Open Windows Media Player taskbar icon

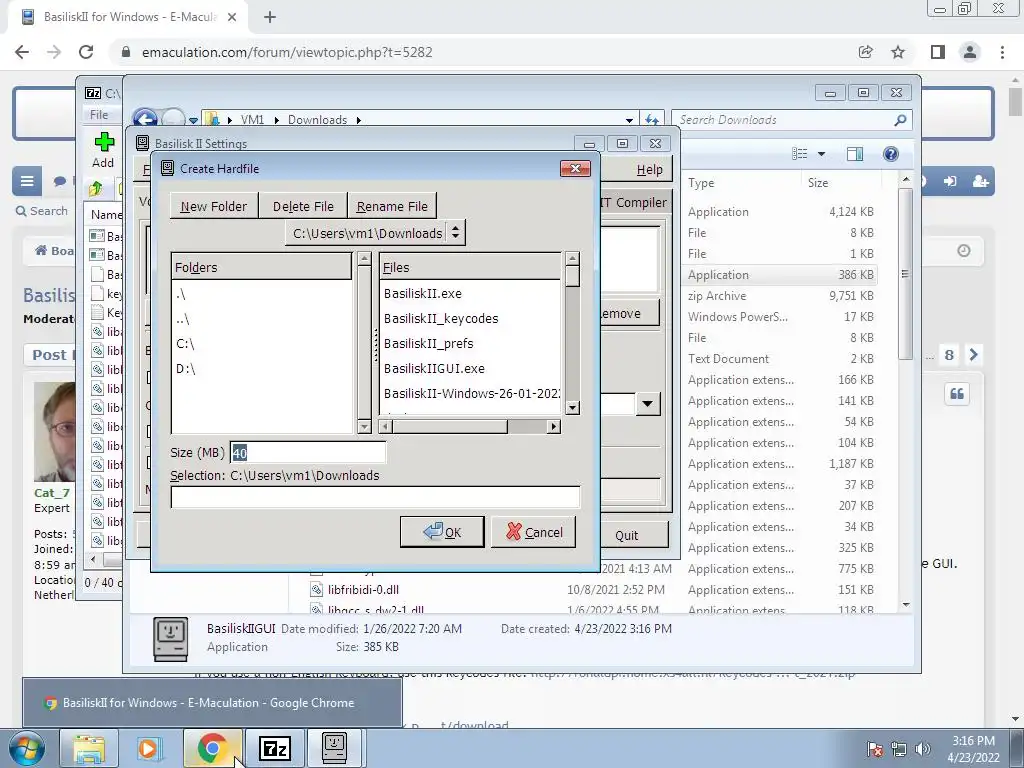coord(149,749)
